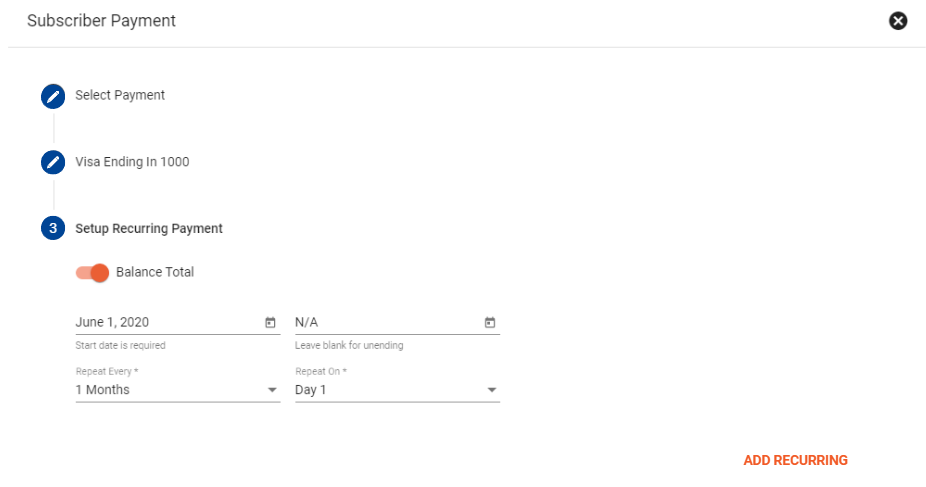Click the ADD RECURRING button
This screenshot has height=487, width=926.
click(x=795, y=460)
